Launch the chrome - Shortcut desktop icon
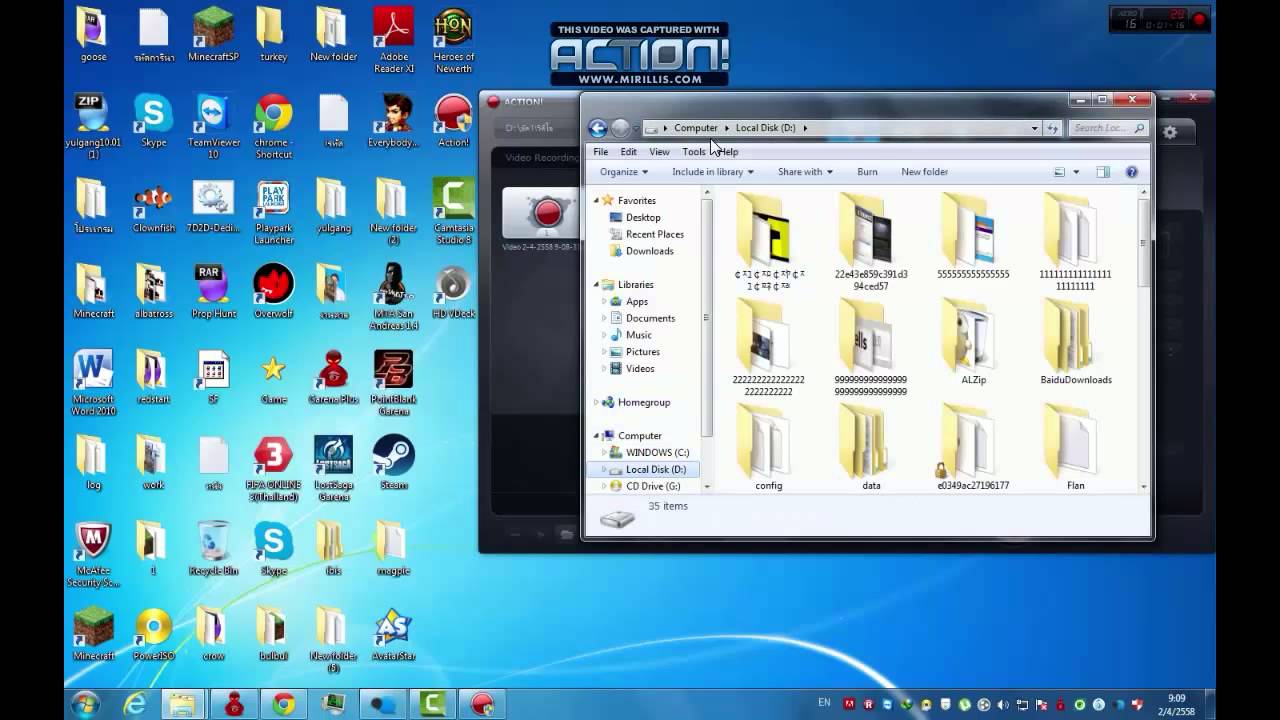 (273, 127)
